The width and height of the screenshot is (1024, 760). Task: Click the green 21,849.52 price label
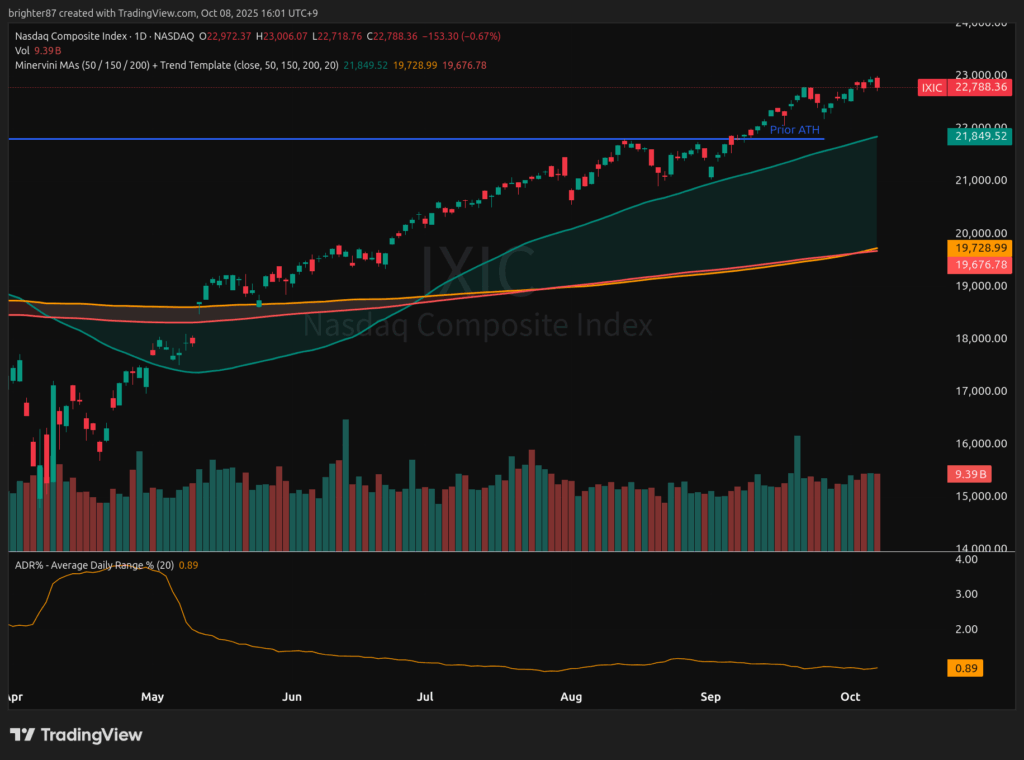(x=980, y=136)
